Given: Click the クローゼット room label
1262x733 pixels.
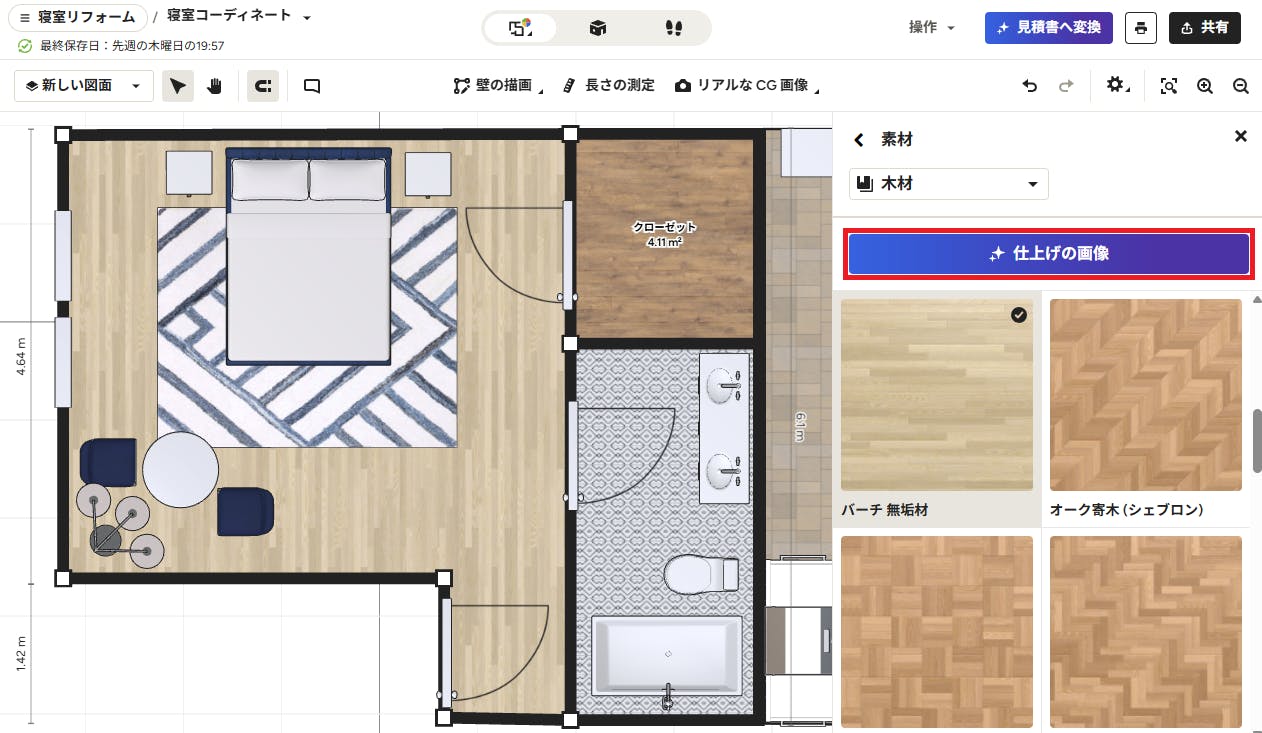Looking at the screenshot, I should [664, 234].
